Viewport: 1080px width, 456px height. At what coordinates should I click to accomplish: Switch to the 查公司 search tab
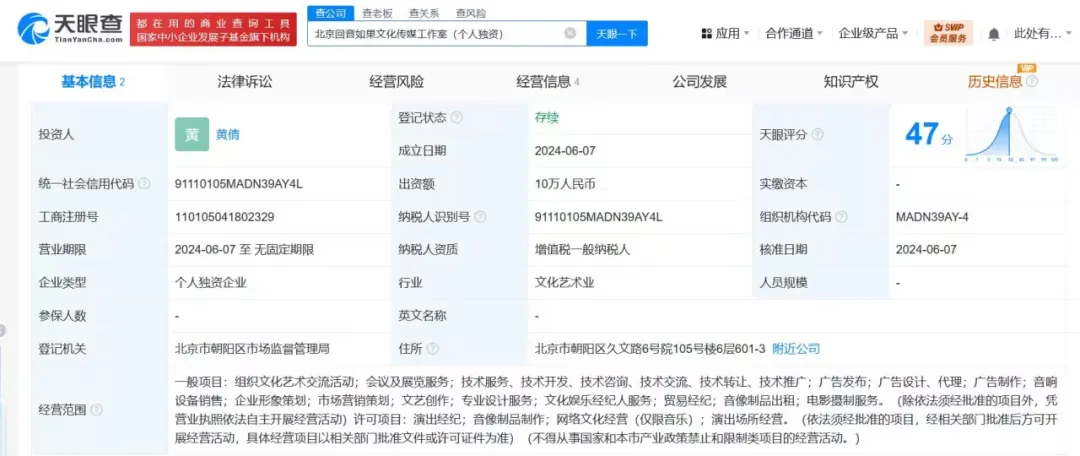[330, 12]
